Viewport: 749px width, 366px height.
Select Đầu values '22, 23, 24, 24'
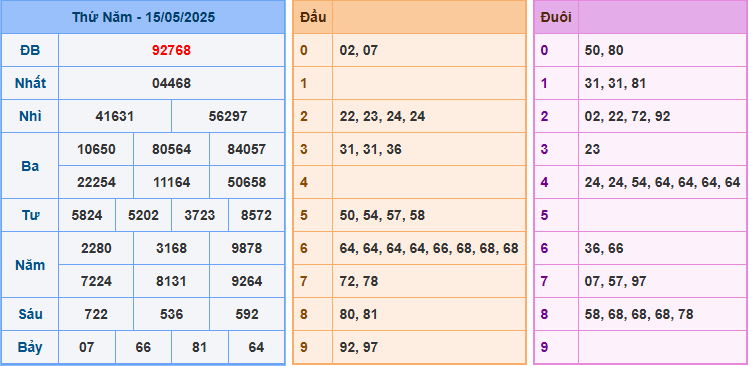click(x=383, y=116)
